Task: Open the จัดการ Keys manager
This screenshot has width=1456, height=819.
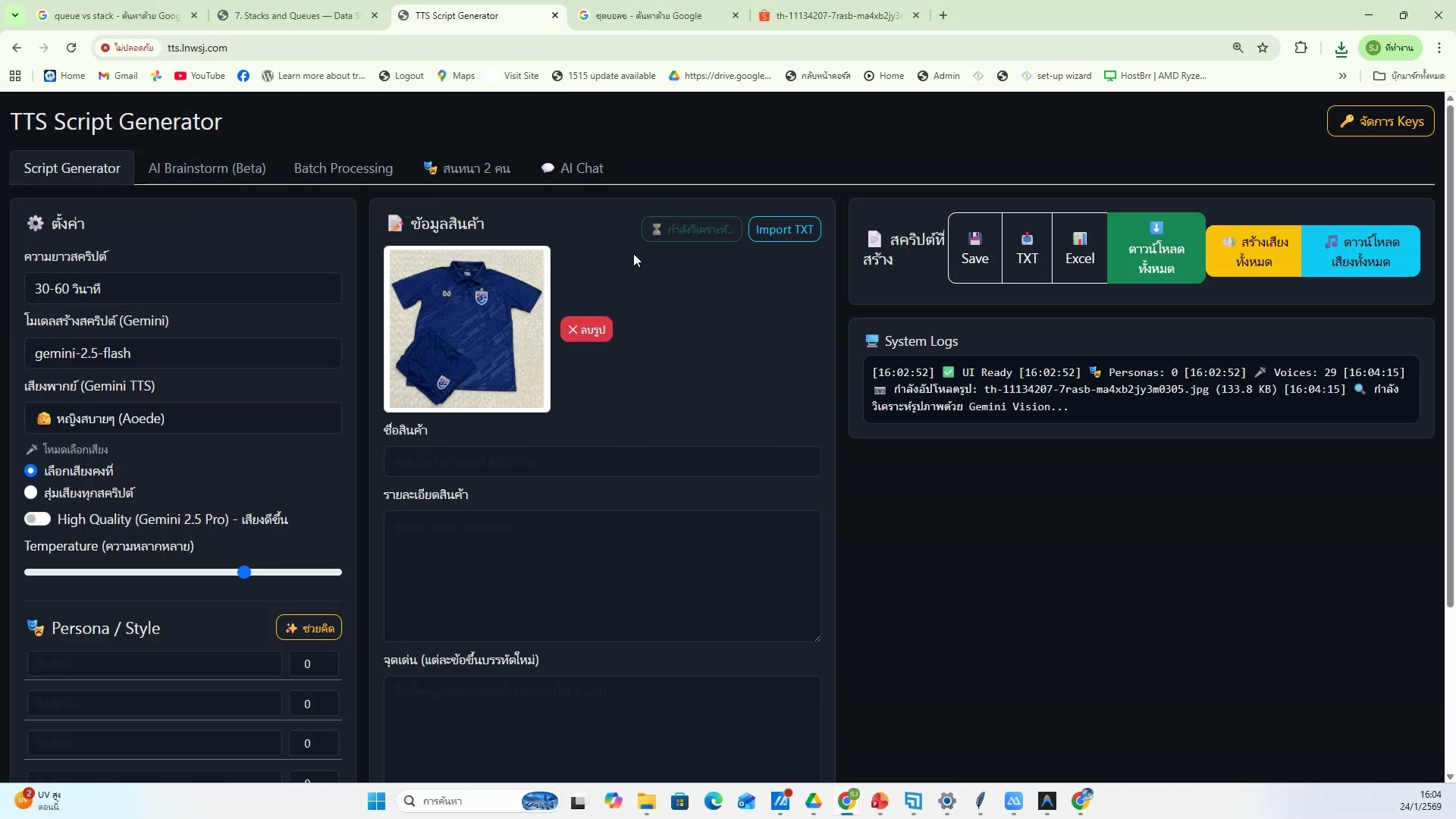Action: (1380, 121)
